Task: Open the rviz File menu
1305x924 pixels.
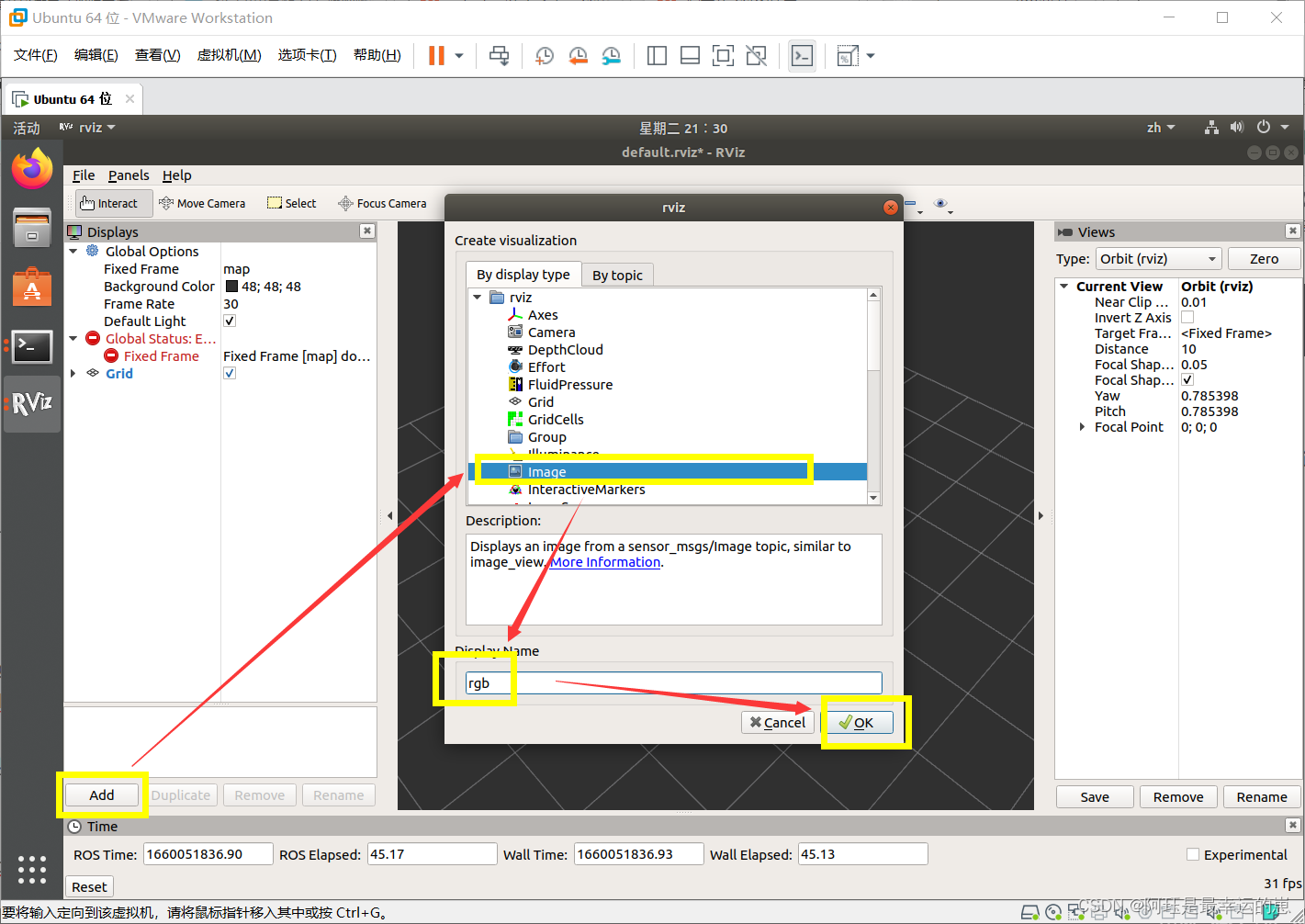Action: coord(84,175)
